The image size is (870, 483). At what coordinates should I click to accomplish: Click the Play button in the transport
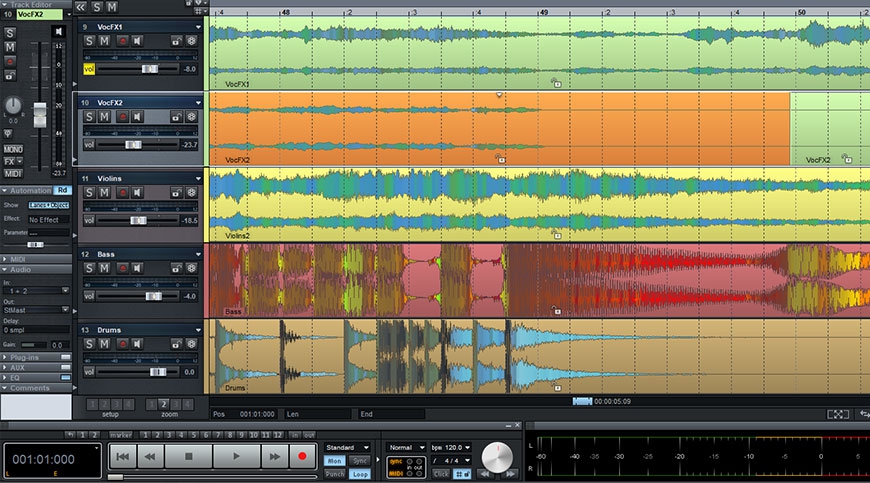[x=236, y=456]
